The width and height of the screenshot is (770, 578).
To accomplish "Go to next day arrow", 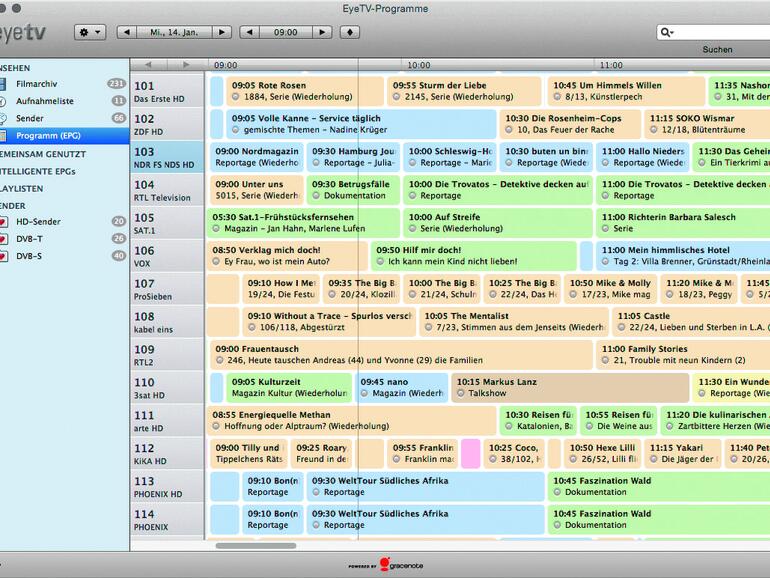I will click(x=222, y=32).
